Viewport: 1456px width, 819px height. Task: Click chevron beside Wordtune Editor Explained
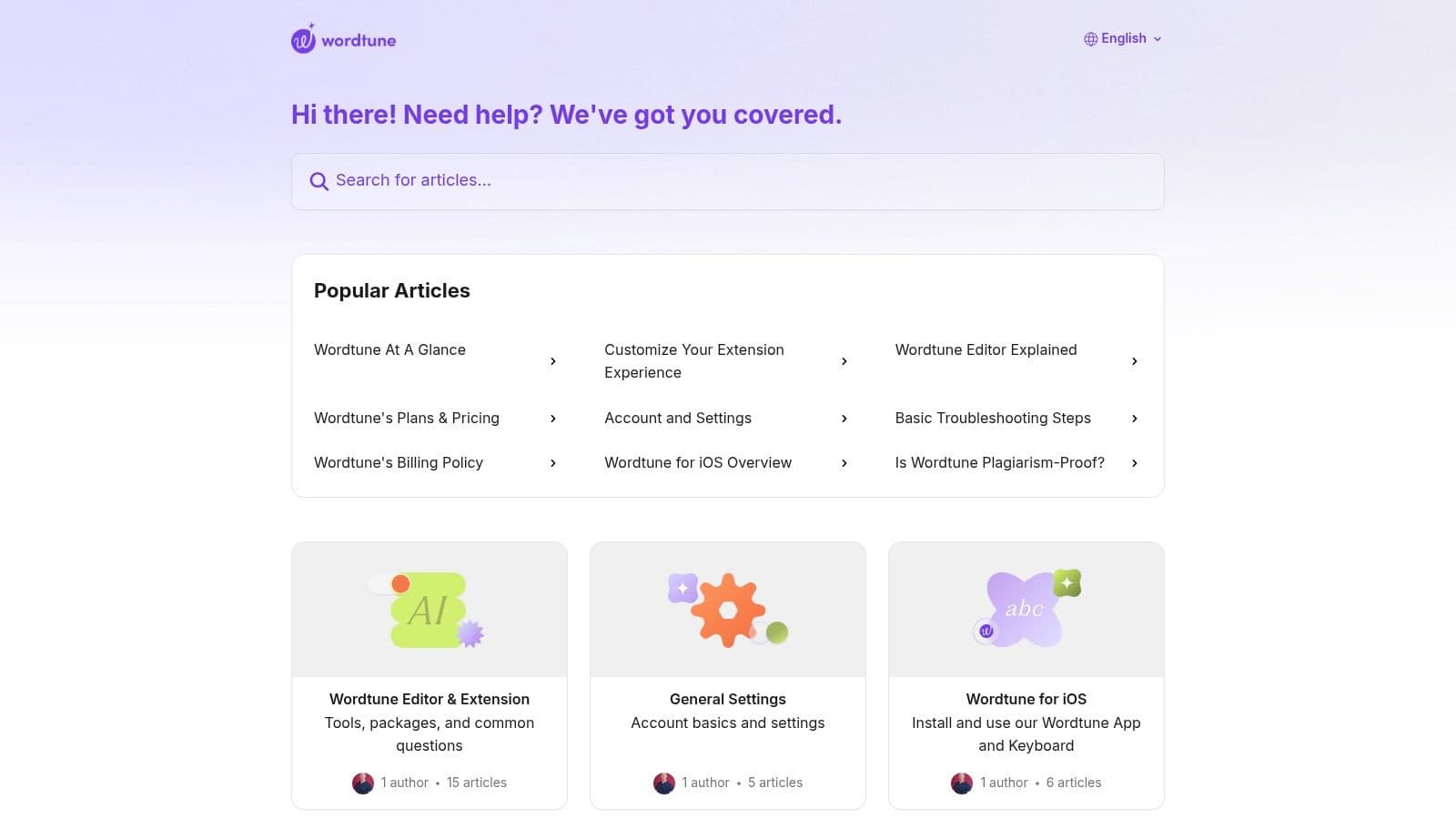[x=1135, y=361]
